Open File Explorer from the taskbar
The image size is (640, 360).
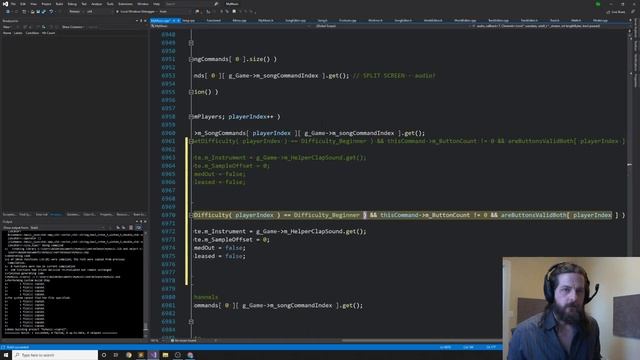pyautogui.click(x=165, y=355)
